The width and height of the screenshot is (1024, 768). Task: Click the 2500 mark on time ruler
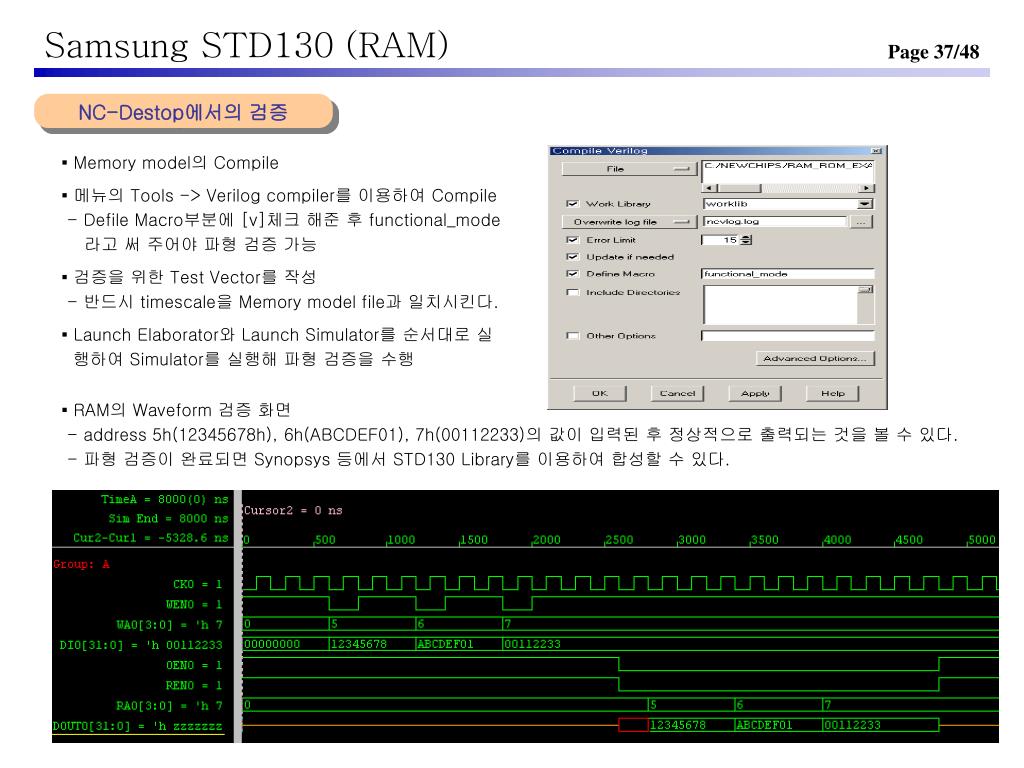pyautogui.click(x=618, y=540)
